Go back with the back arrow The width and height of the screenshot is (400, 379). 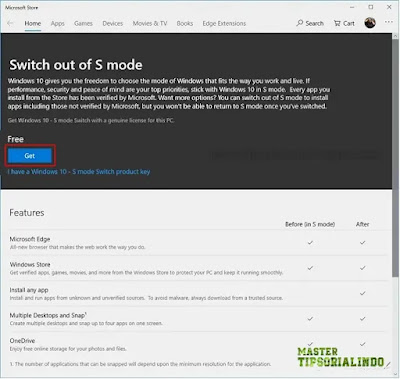pyautogui.click(x=10, y=23)
